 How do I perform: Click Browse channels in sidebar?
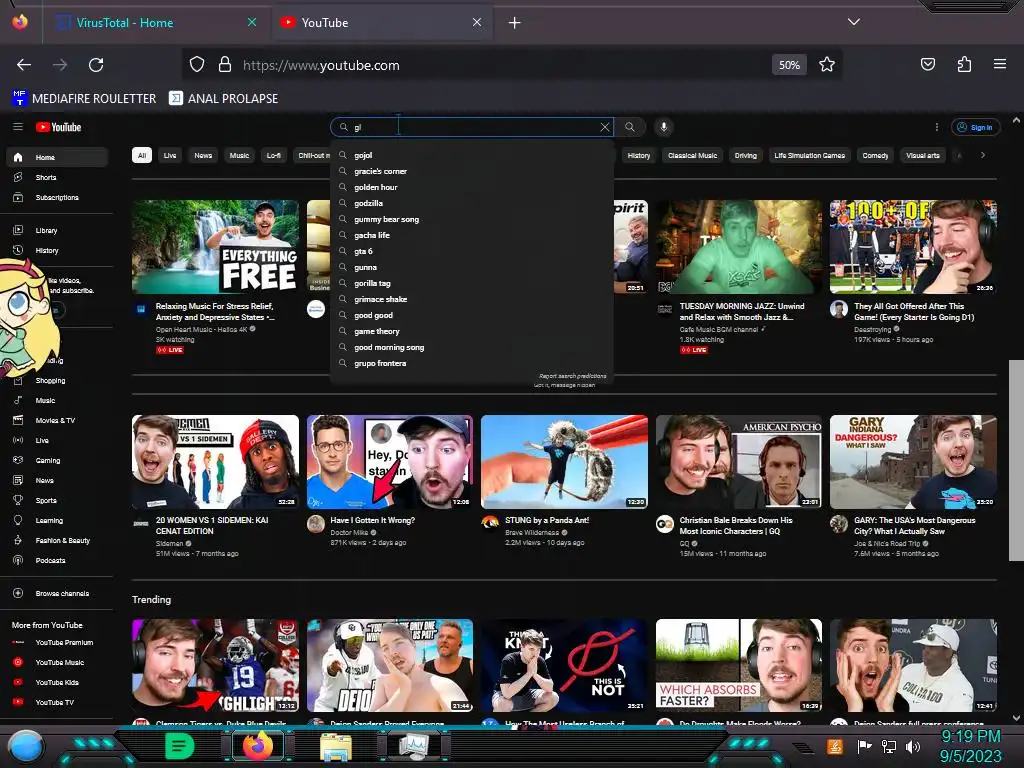tap(57, 594)
